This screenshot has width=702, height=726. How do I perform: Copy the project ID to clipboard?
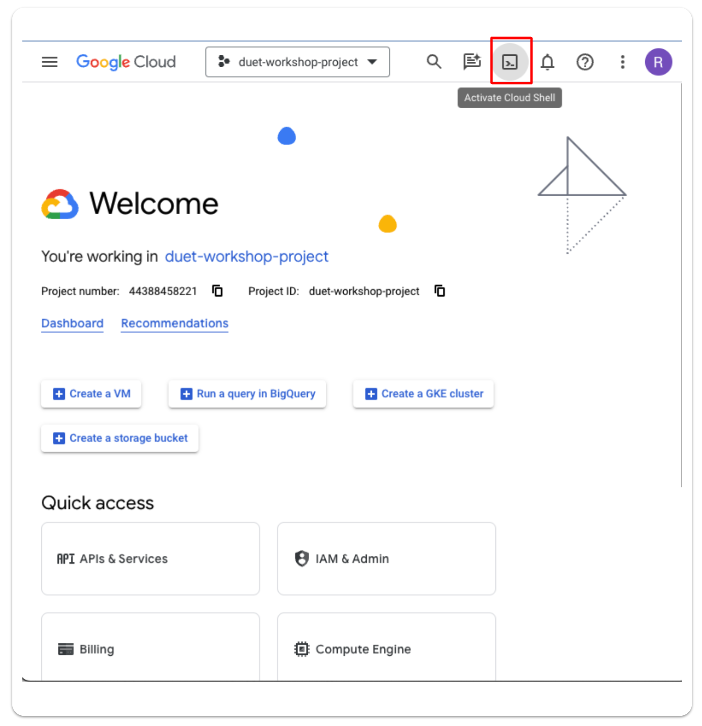point(439,291)
